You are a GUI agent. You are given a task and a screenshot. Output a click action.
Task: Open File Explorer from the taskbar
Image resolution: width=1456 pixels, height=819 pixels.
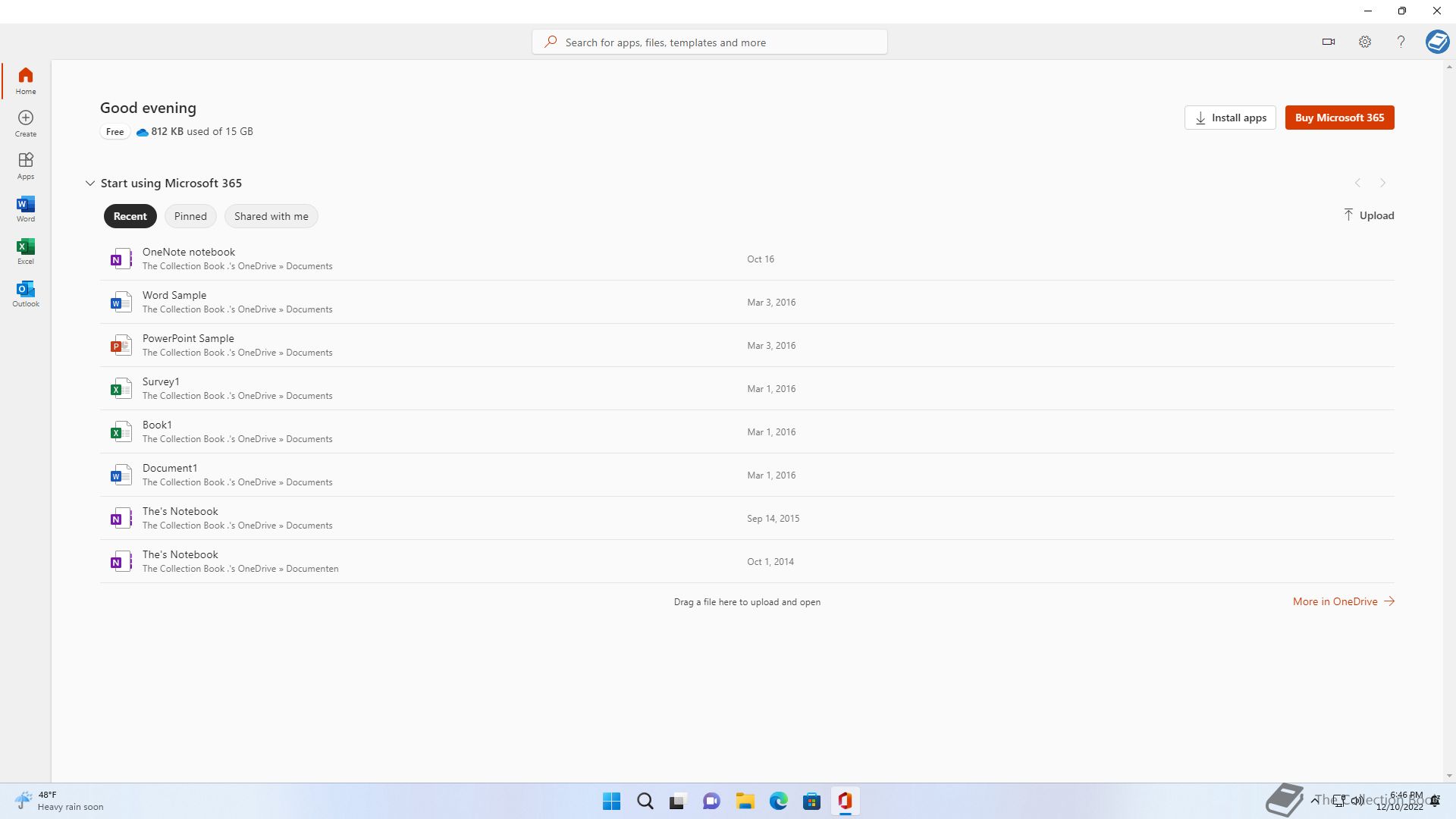(745, 801)
